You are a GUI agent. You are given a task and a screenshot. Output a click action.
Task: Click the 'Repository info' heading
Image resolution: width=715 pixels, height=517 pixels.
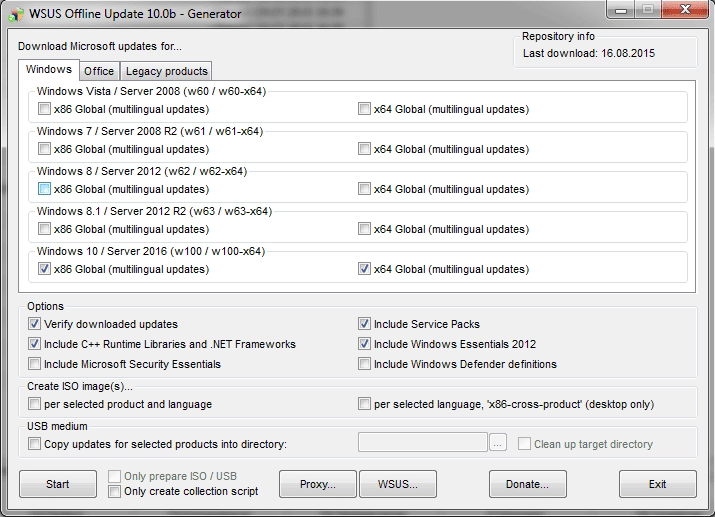pyautogui.click(x=558, y=36)
